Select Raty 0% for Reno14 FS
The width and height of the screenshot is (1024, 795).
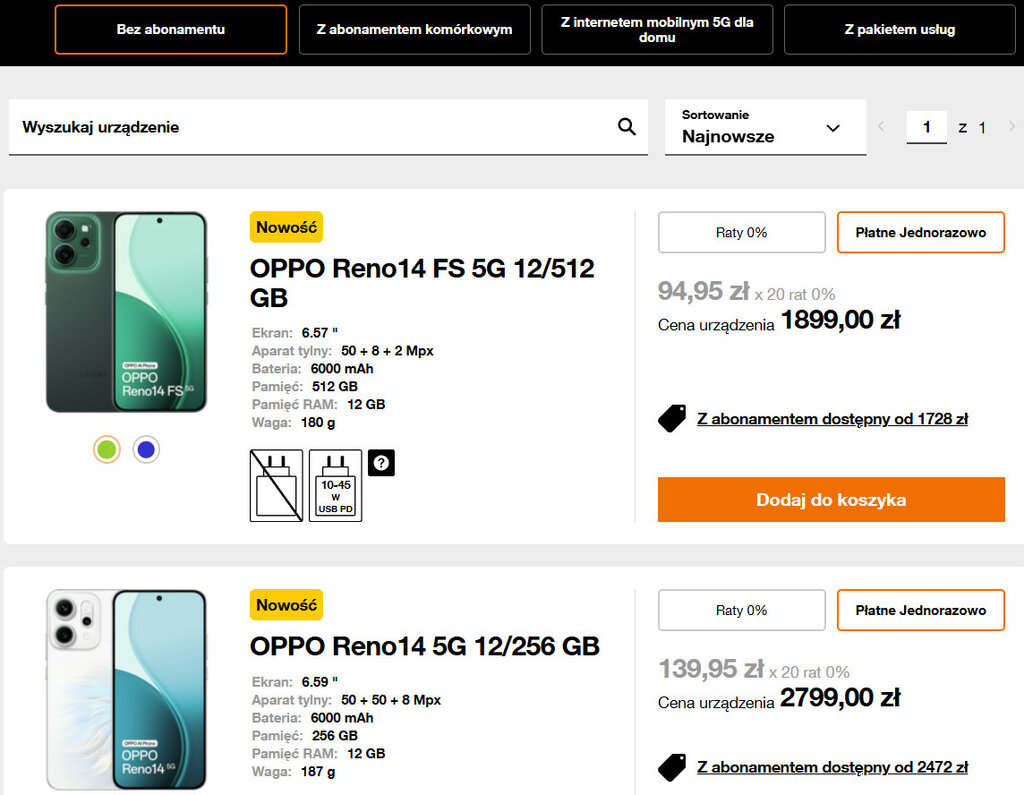click(x=741, y=232)
